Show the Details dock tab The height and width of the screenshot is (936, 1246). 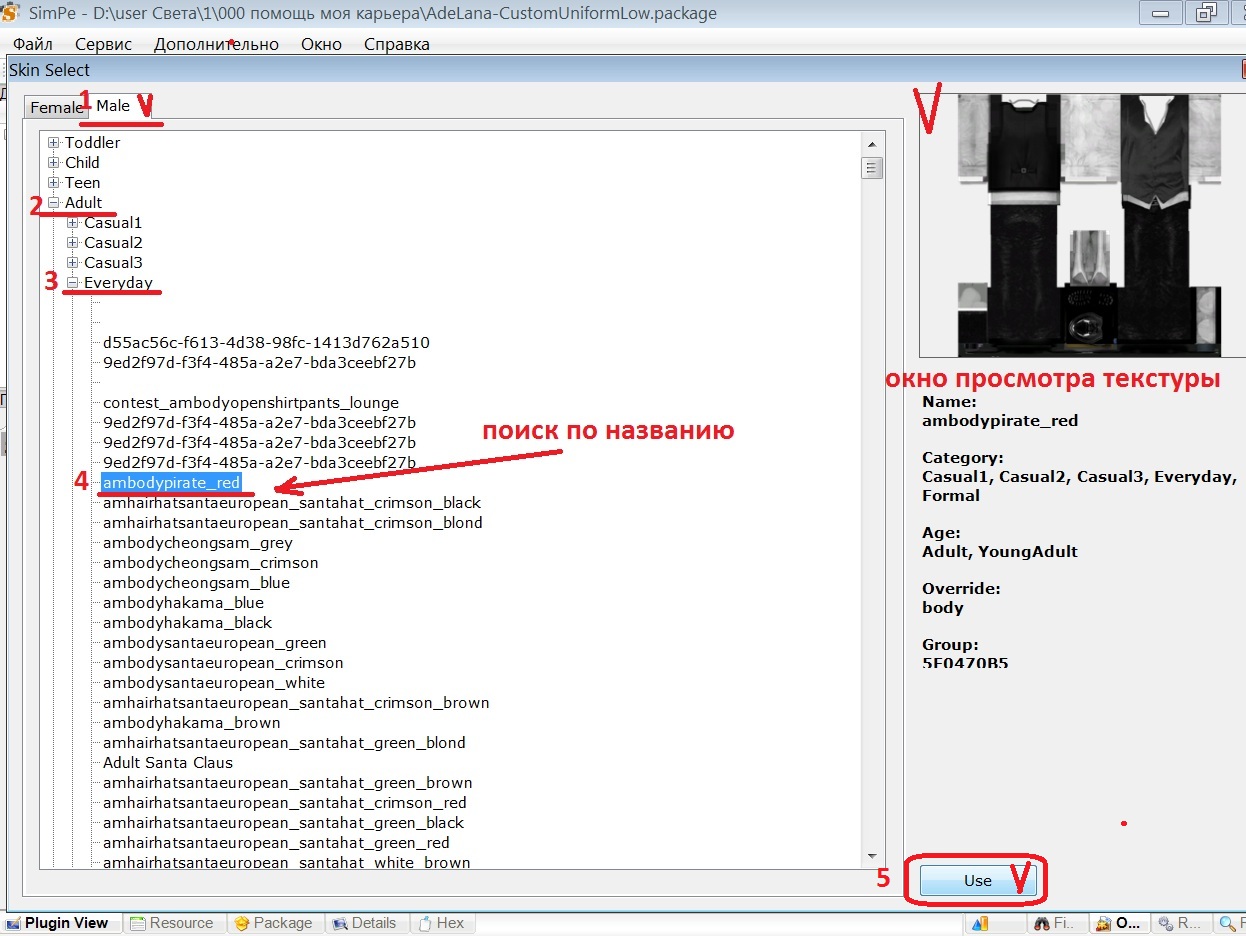[x=364, y=923]
